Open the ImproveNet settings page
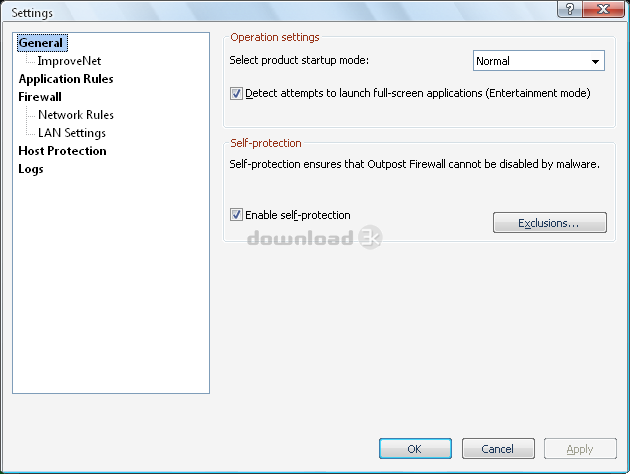The width and height of the screenshot is (630, 474). point(69,61)
